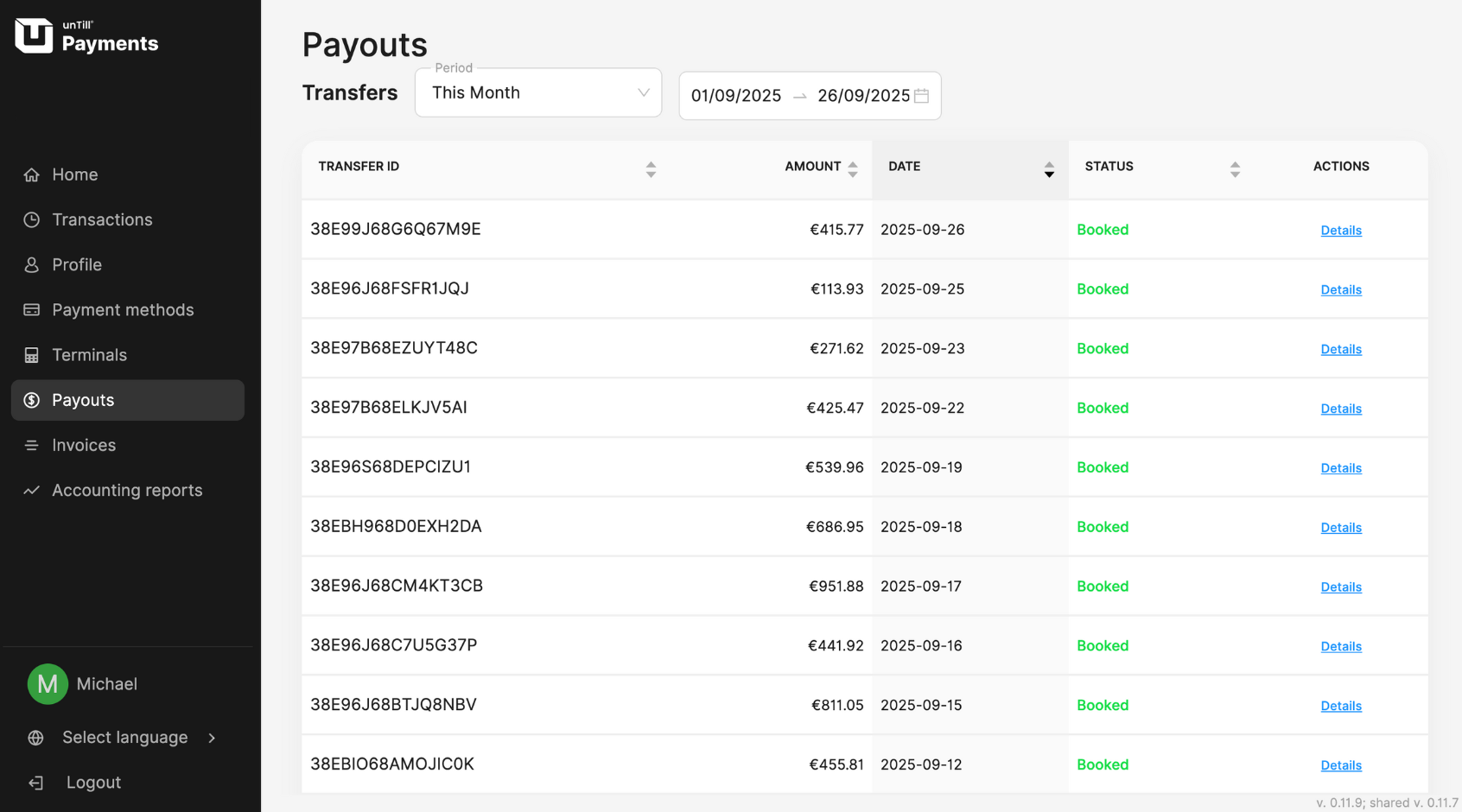Toggle the Amount column sort arrows
1462x812 pixels.
(x=852, y=169)
